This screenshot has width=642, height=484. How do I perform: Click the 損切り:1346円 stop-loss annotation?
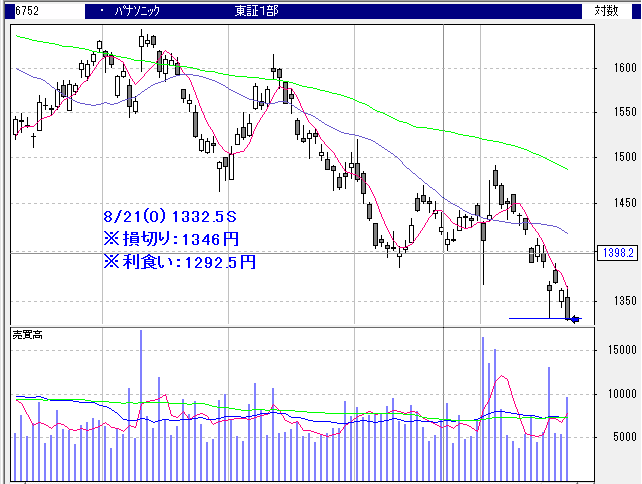171,239
